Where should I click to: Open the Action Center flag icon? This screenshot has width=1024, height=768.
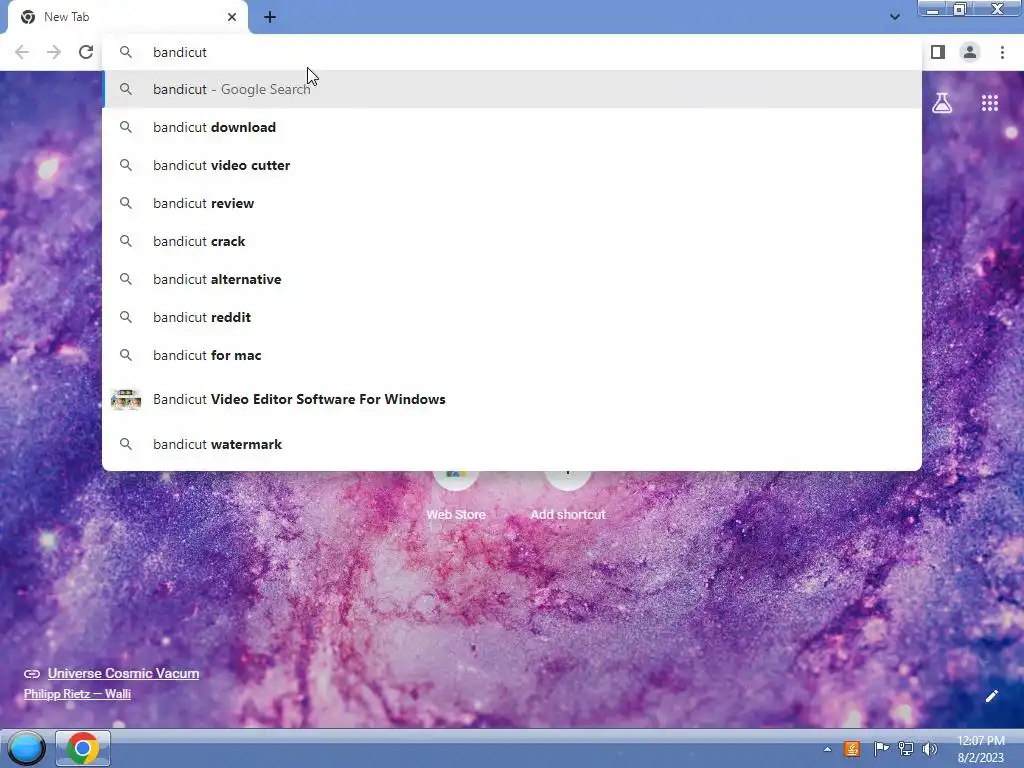(x=880, y=748)
